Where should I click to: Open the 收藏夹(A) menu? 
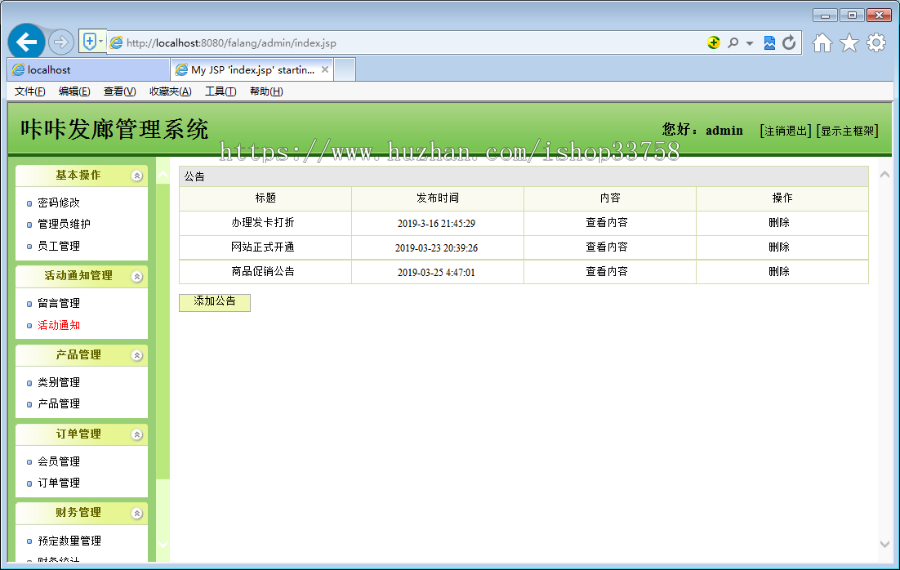click(170, 91)
